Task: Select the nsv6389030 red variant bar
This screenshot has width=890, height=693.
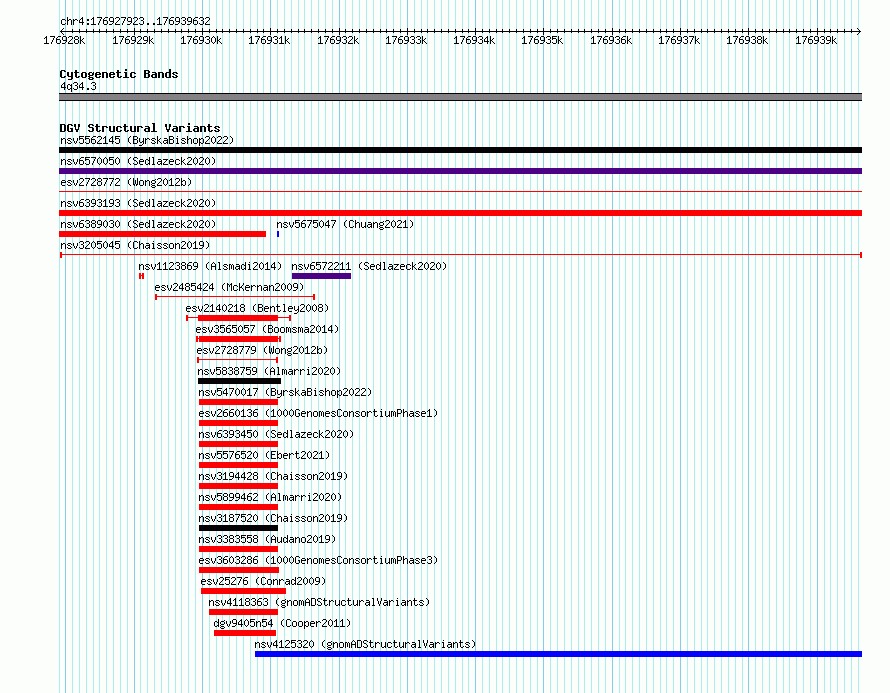Action: tap(162, 234)
